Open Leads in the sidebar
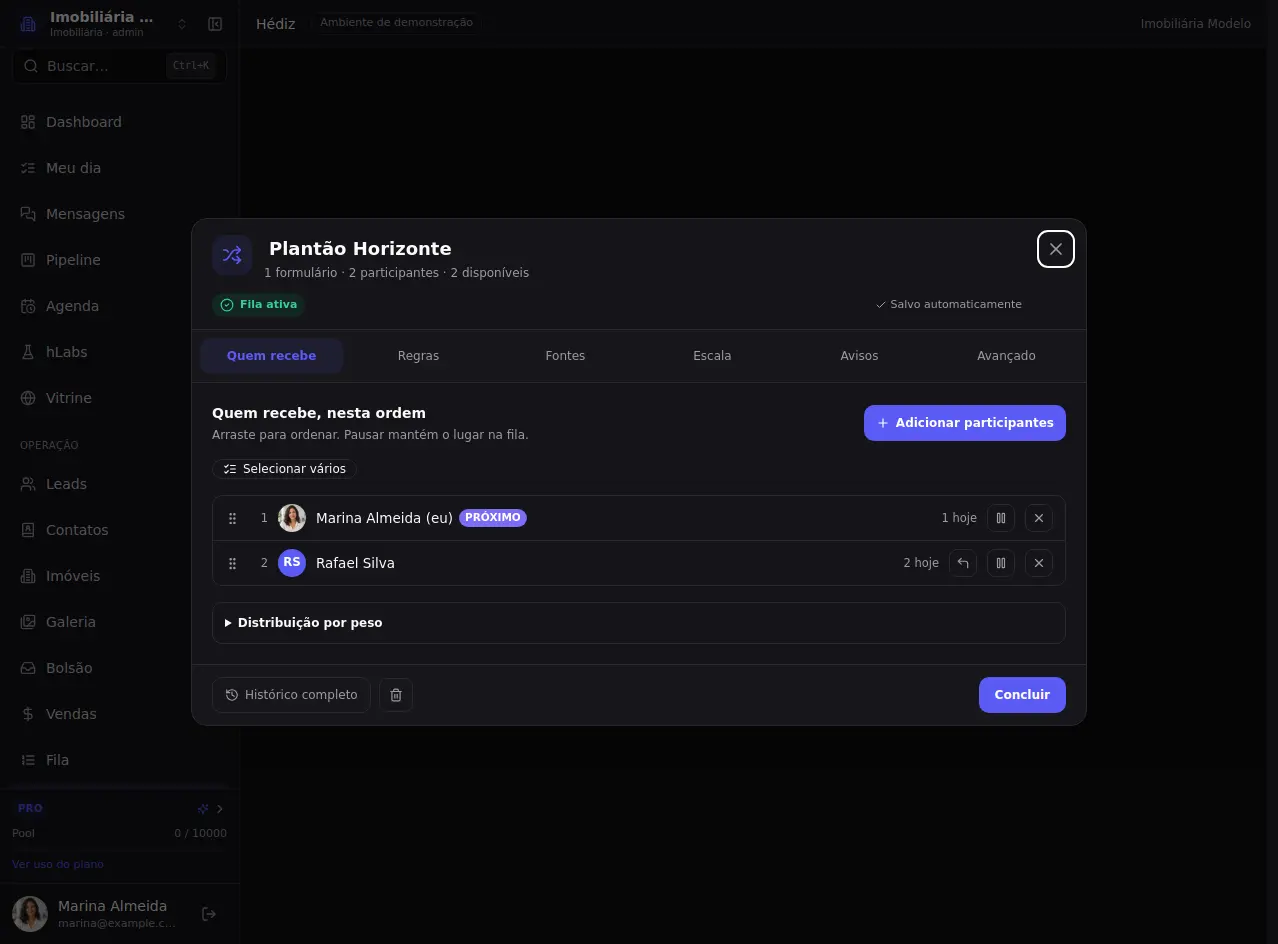This screenshot has width=1278, height=944. click(119, 484)
